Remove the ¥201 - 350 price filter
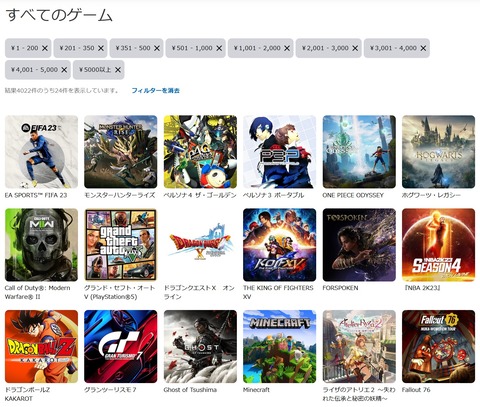The width and height of the screenshot is (480, 407). [101, 48]
